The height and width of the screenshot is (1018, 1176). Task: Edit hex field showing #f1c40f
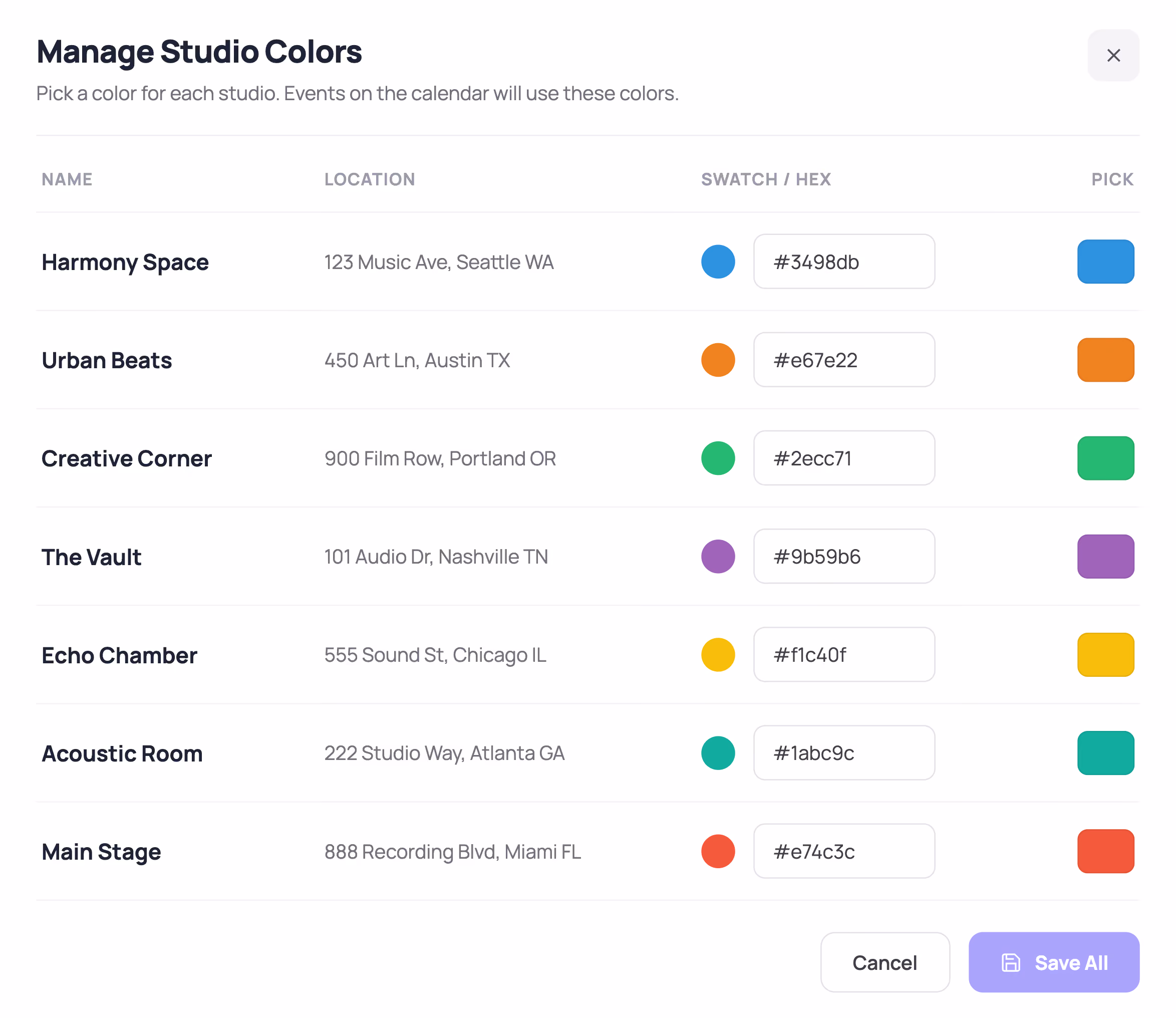tap(844, 654)
